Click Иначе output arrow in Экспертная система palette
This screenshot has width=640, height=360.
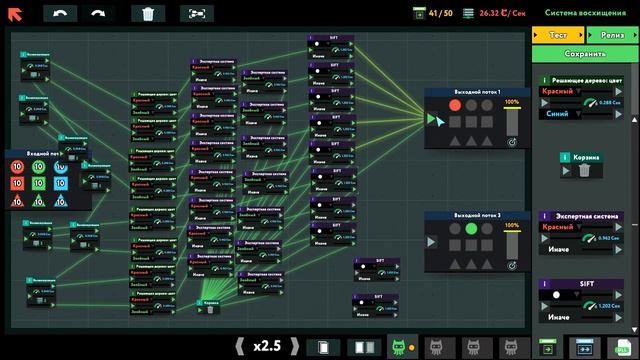pos(618,249)
